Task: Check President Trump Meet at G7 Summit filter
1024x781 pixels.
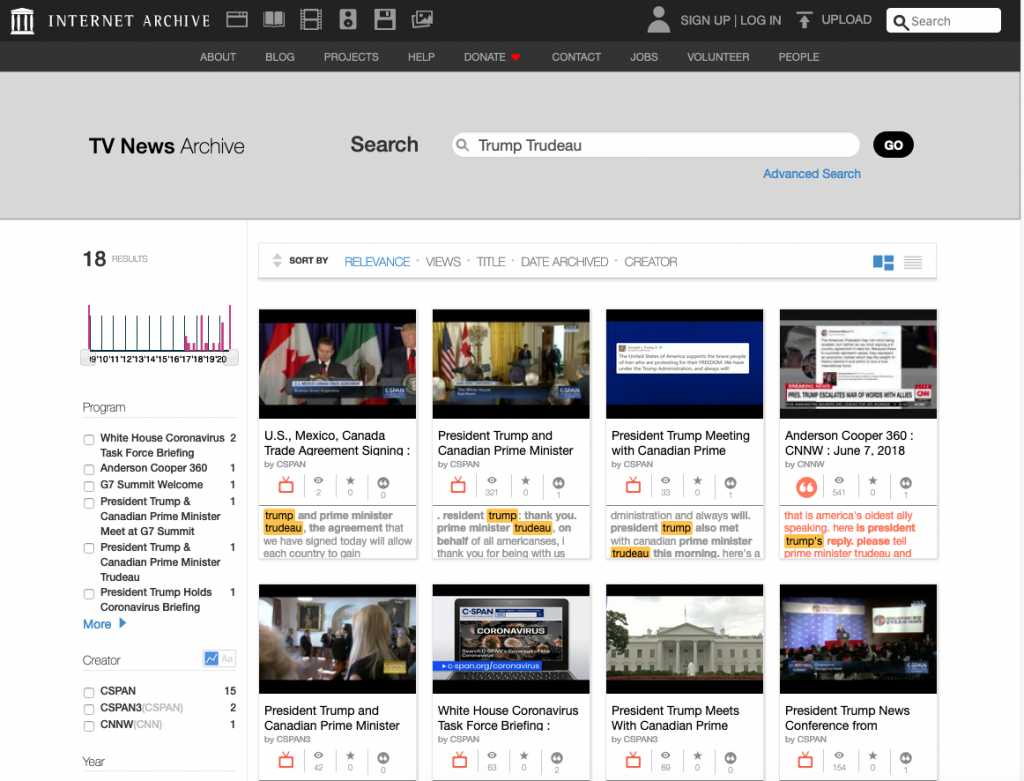Action: (x=89, y=503)
